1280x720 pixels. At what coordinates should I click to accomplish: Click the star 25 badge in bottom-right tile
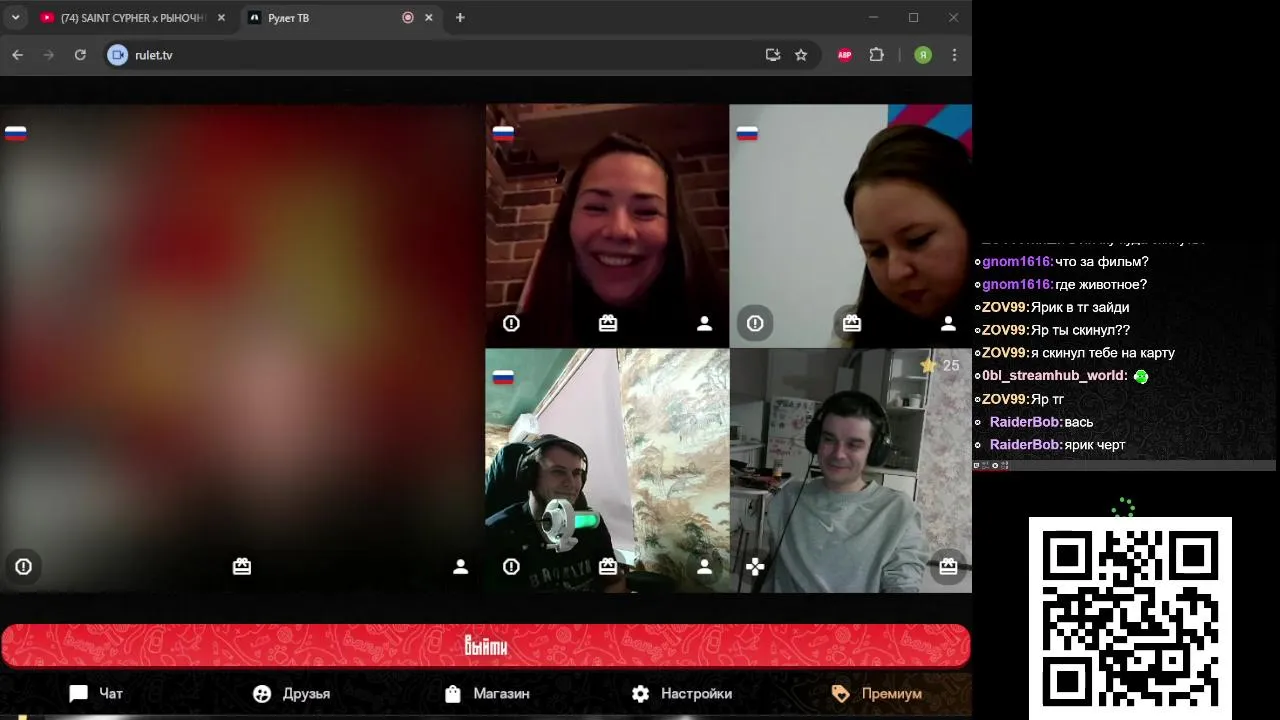(x=940, y=366)
